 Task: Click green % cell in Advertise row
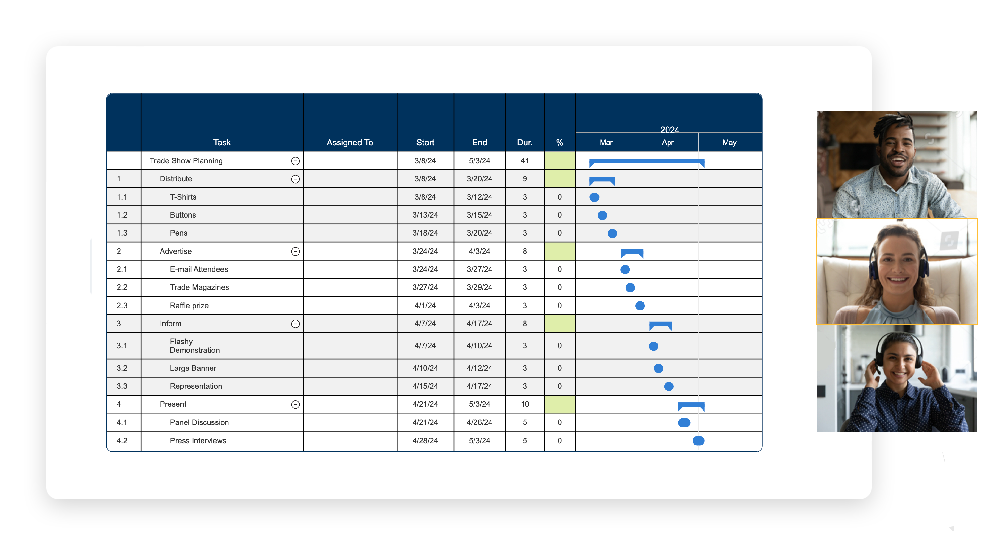coord(560,251)
